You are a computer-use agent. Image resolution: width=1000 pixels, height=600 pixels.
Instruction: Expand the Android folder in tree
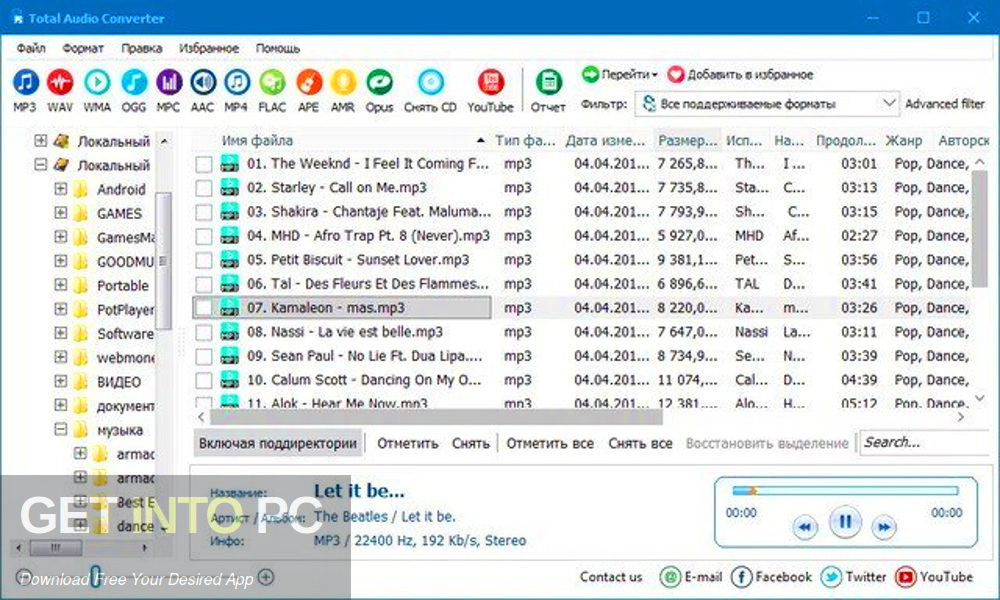(61, 189)
